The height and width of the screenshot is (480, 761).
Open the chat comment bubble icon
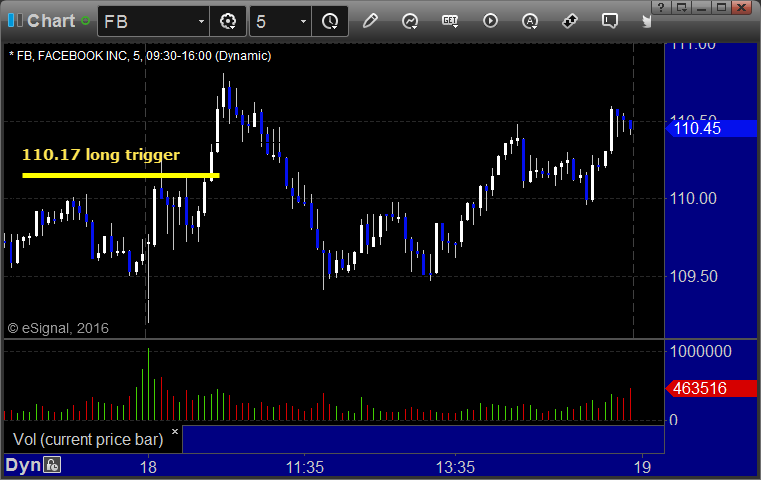[610, 21]
